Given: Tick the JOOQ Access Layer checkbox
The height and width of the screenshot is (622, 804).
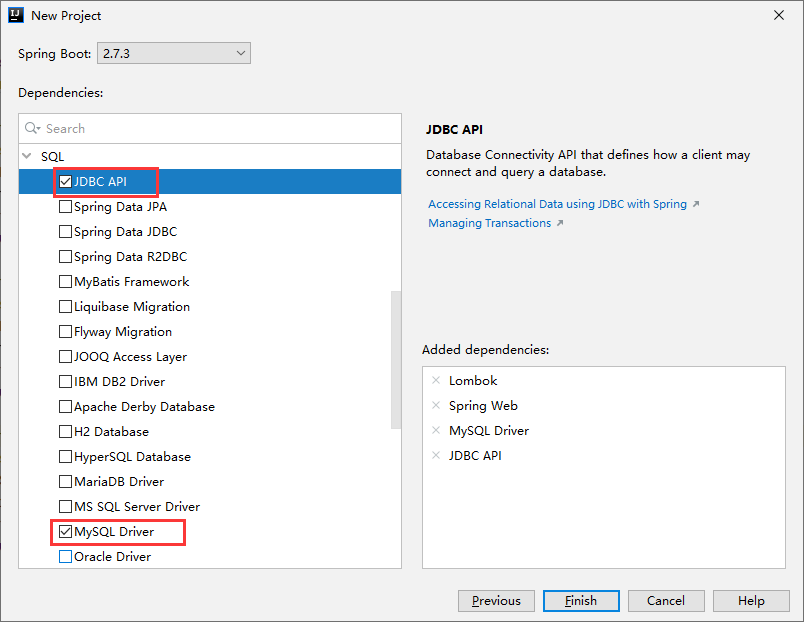Looking at the screenshot, I should [65, 356].
